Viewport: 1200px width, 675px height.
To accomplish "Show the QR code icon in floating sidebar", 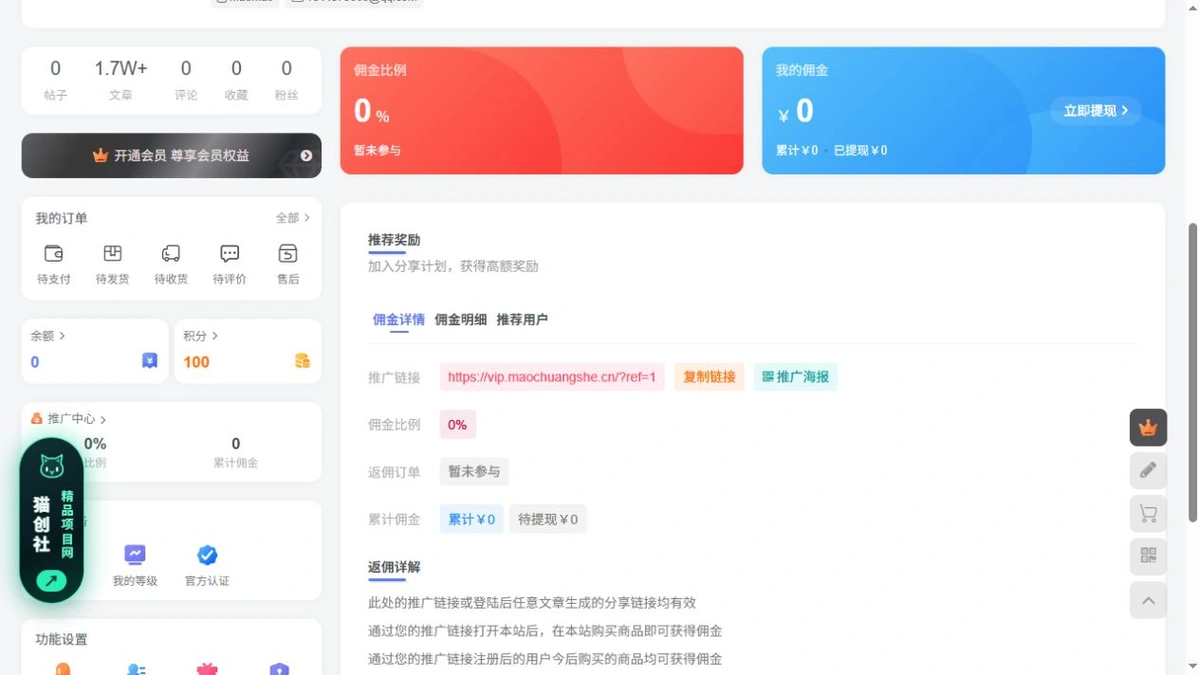I will [1148, 556].
